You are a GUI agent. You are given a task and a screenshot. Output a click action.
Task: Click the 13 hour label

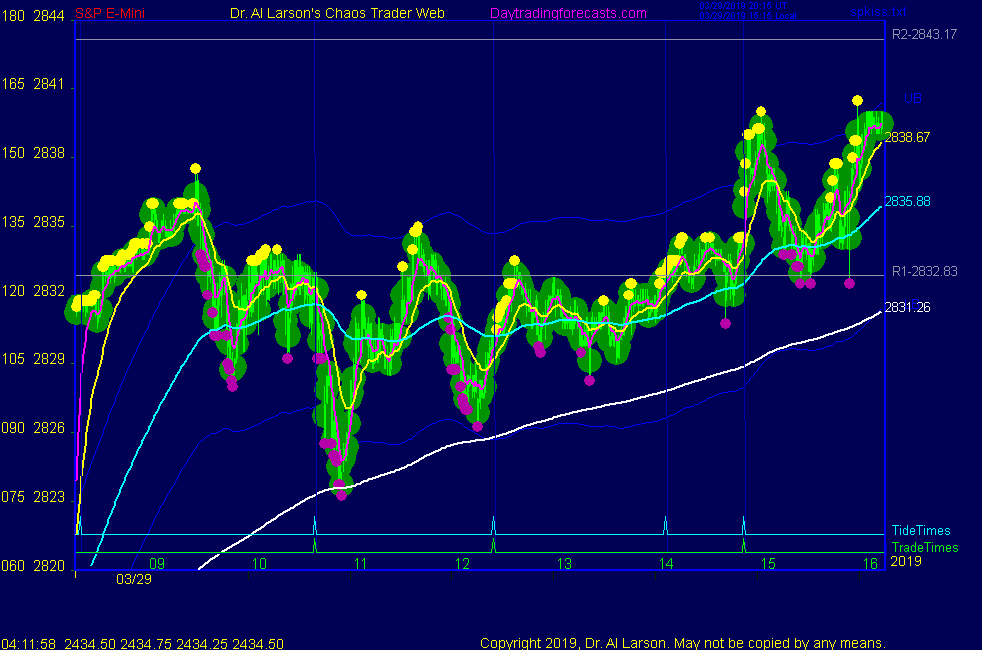564,564
